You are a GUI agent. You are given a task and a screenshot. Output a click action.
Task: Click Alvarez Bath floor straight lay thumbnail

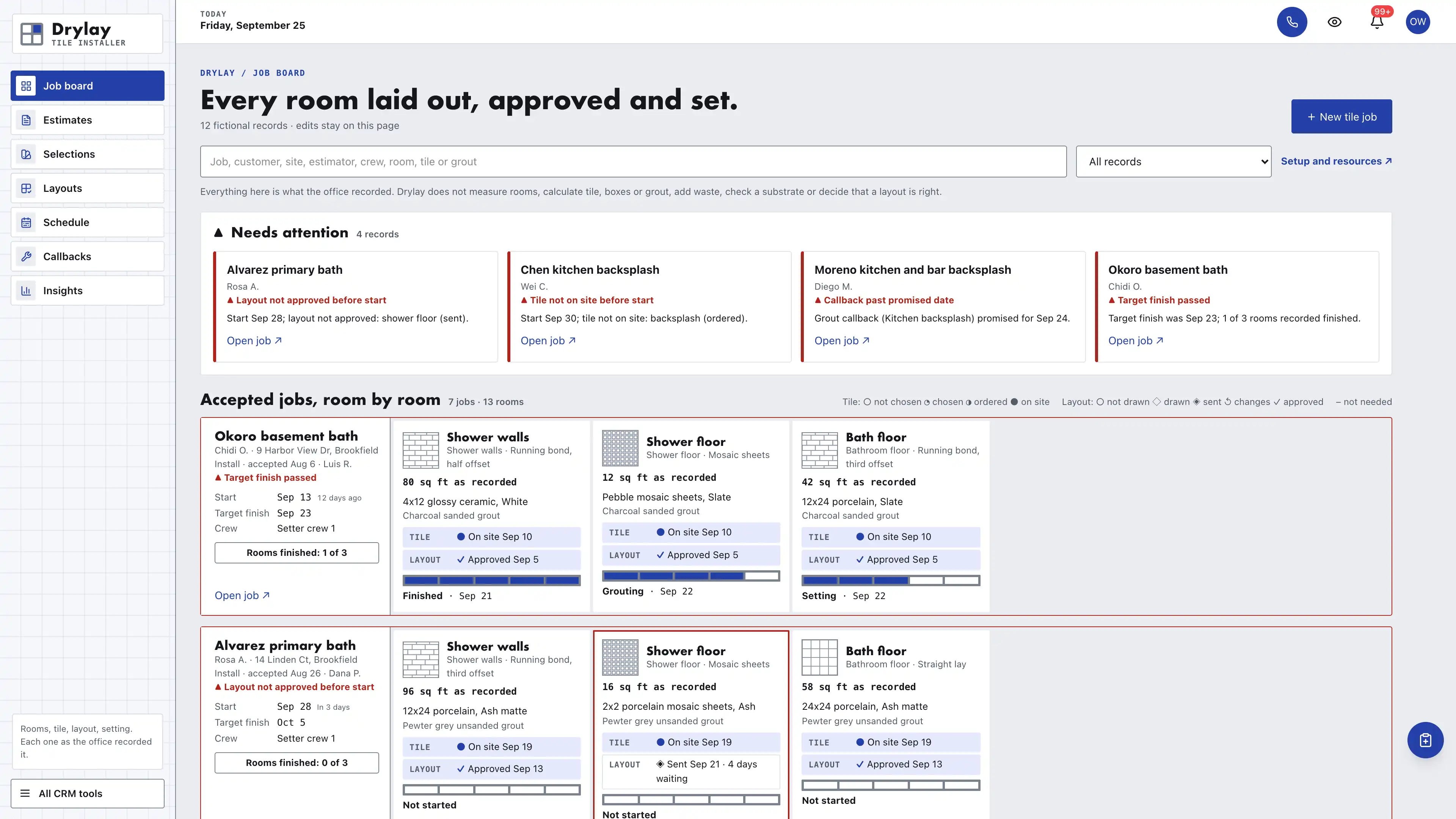819,657
